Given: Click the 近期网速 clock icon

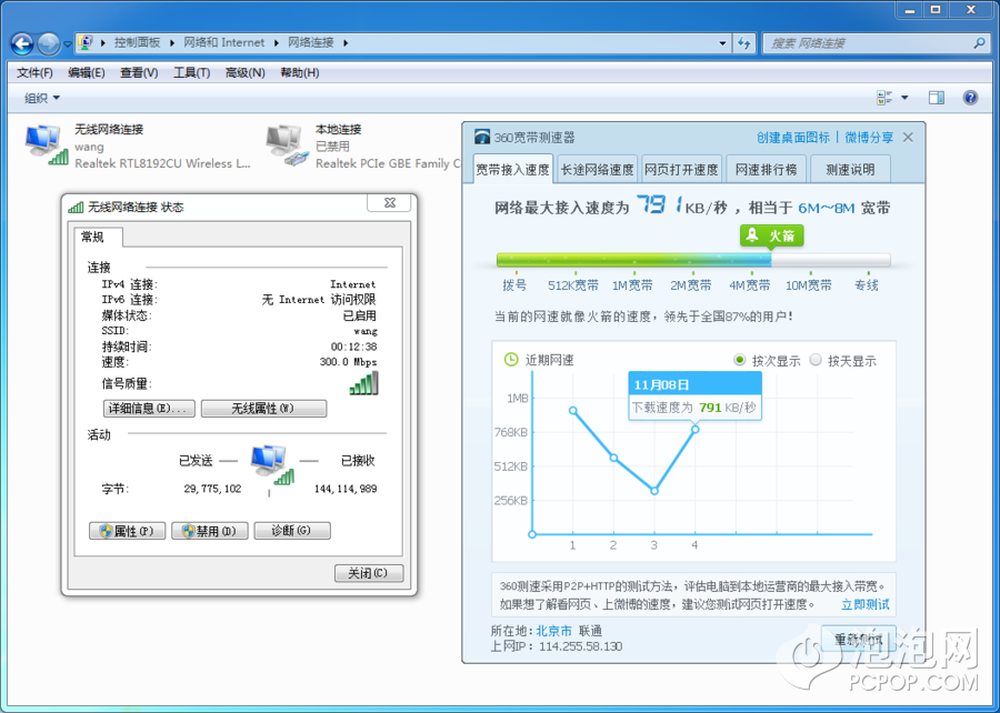Looking at the screenshot, I should click(x=511, y=360).
